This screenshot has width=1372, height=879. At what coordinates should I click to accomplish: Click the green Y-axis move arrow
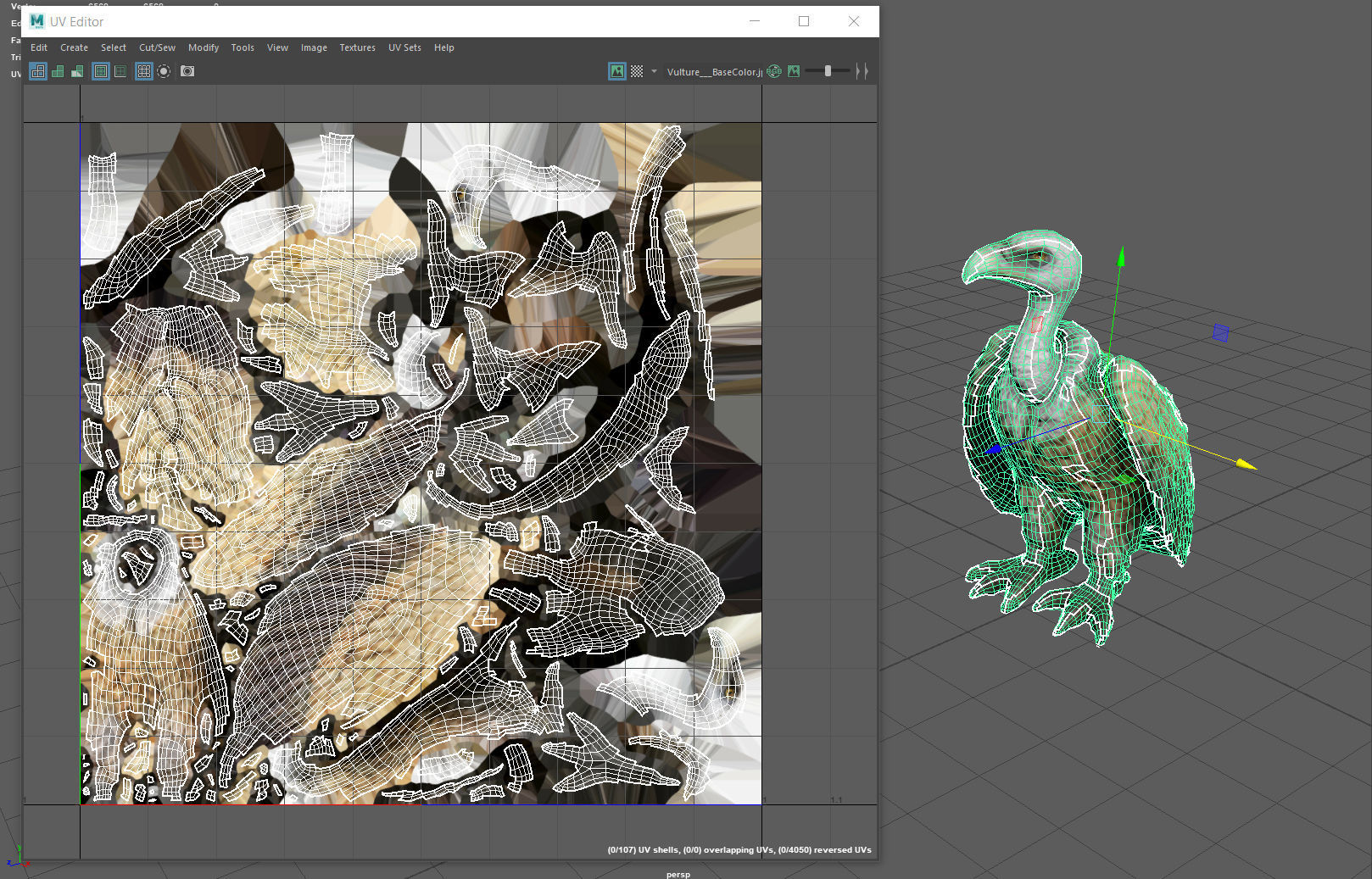[x=1122, y=255]
